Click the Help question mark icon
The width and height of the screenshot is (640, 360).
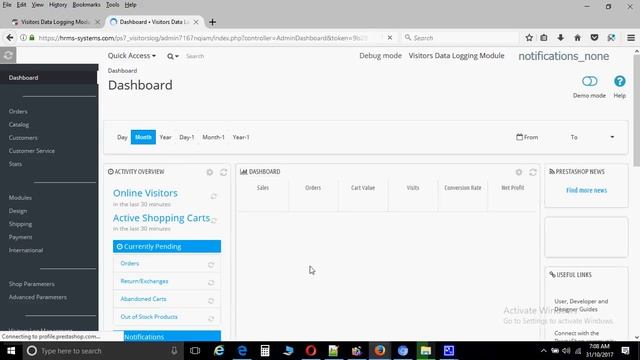[x=620, y=81]
